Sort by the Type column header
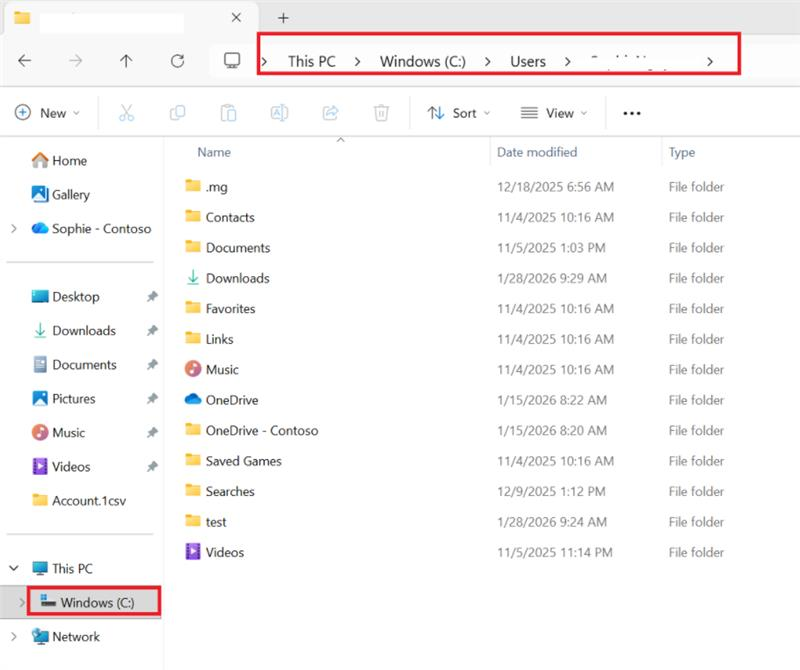This screenshot has width=800, height=670. click(x=682, y=152)
